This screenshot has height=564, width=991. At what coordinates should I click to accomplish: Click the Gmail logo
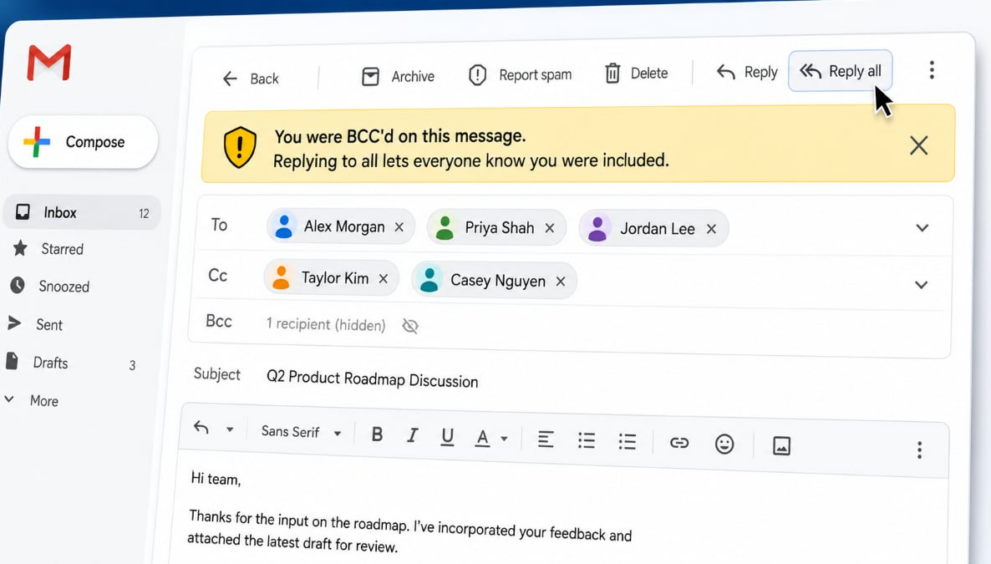point(49,62)
